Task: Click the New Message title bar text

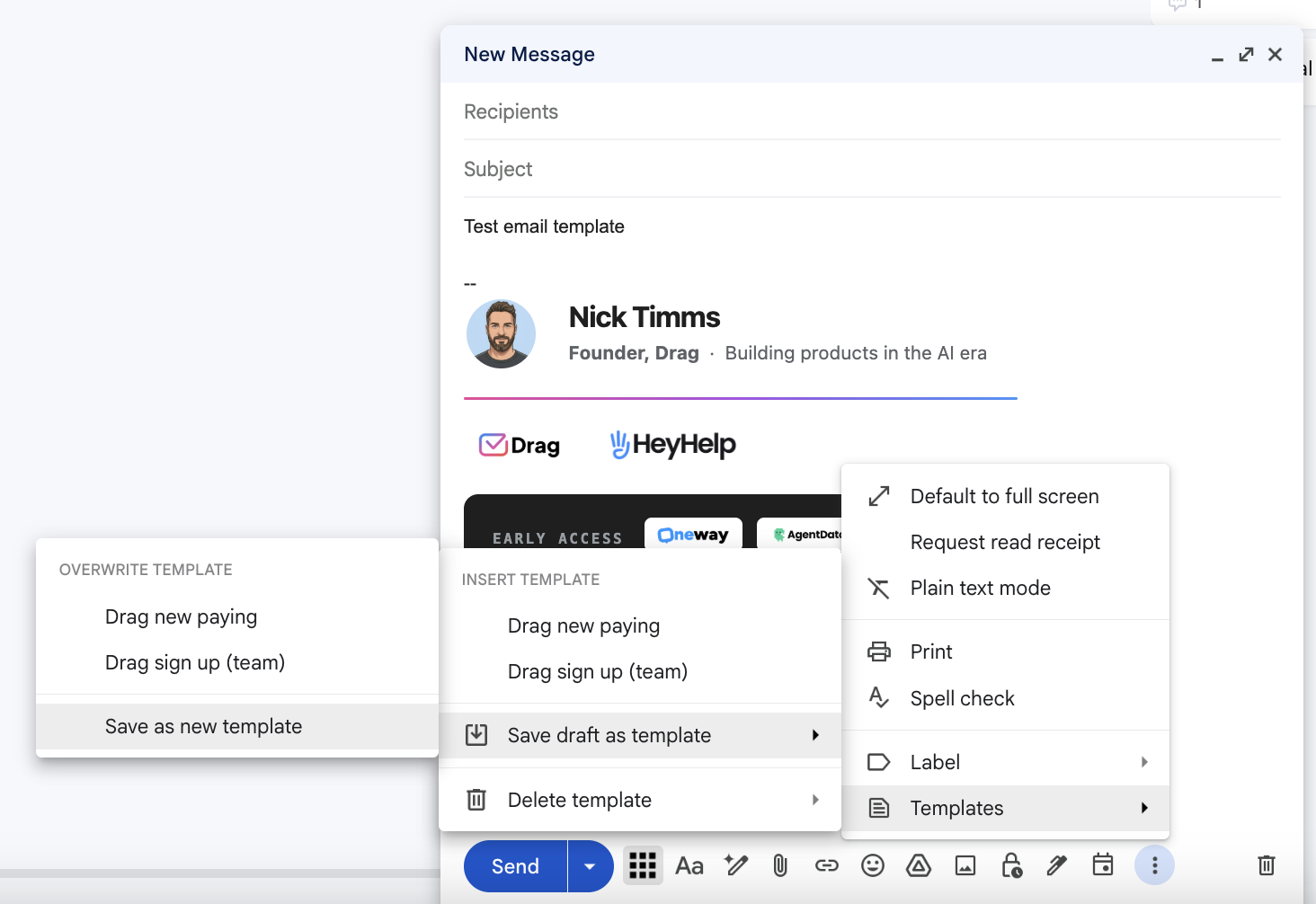Action: (529, 55)
